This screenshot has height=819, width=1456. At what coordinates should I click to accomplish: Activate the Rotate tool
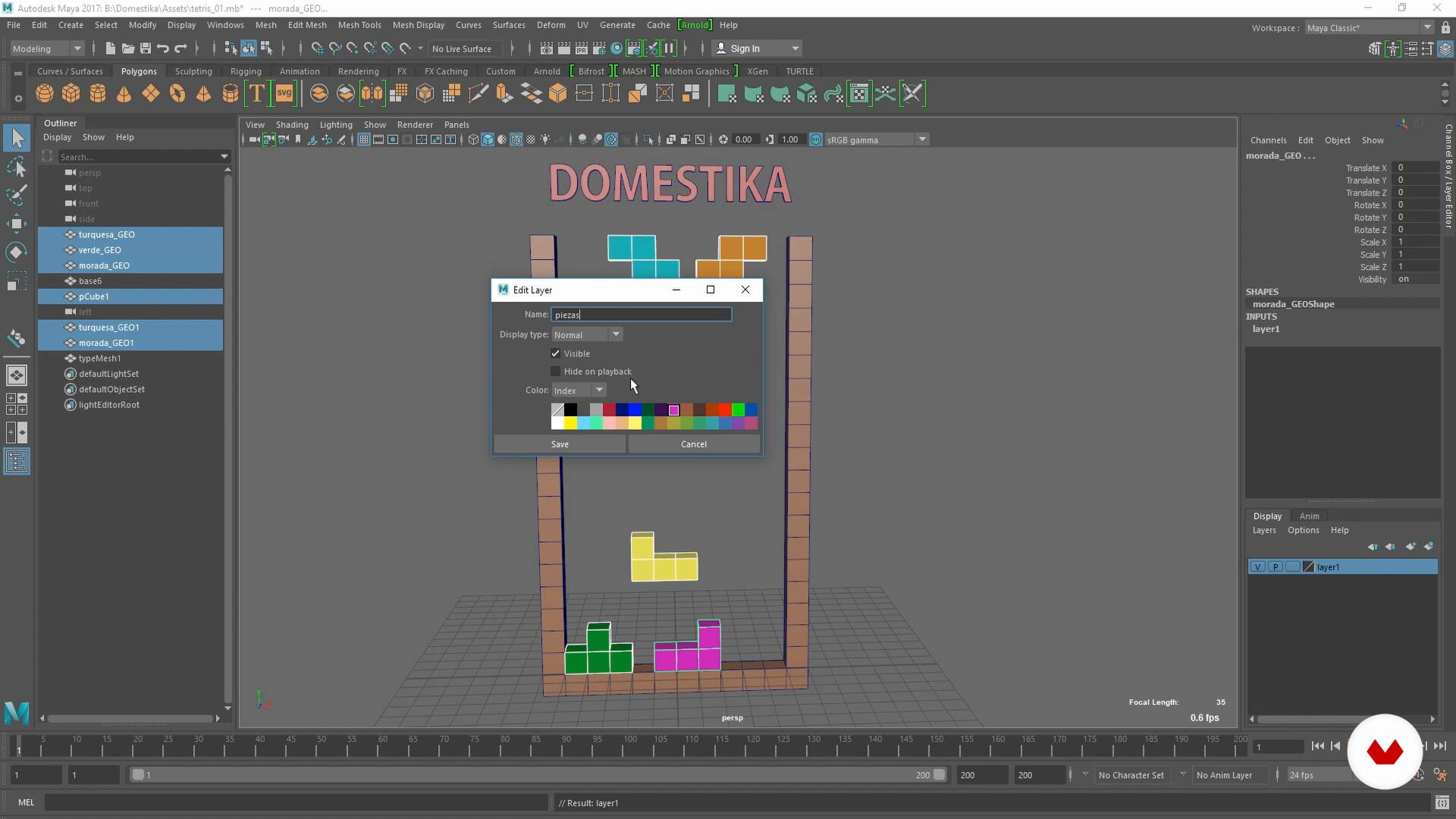pyautogui.click(x=17, y=253)
